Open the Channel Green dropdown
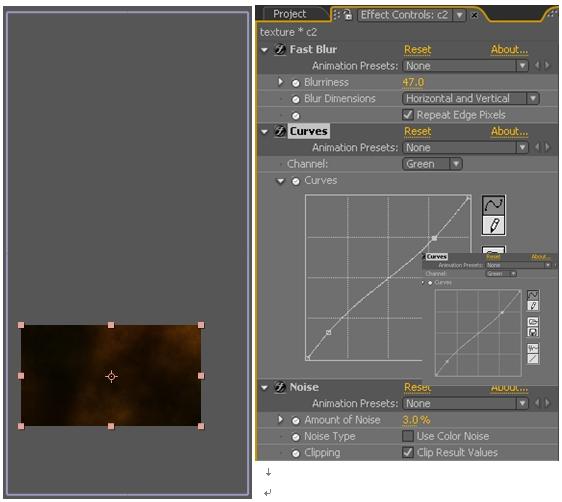 pyautogui.click(x=432, y=164)
